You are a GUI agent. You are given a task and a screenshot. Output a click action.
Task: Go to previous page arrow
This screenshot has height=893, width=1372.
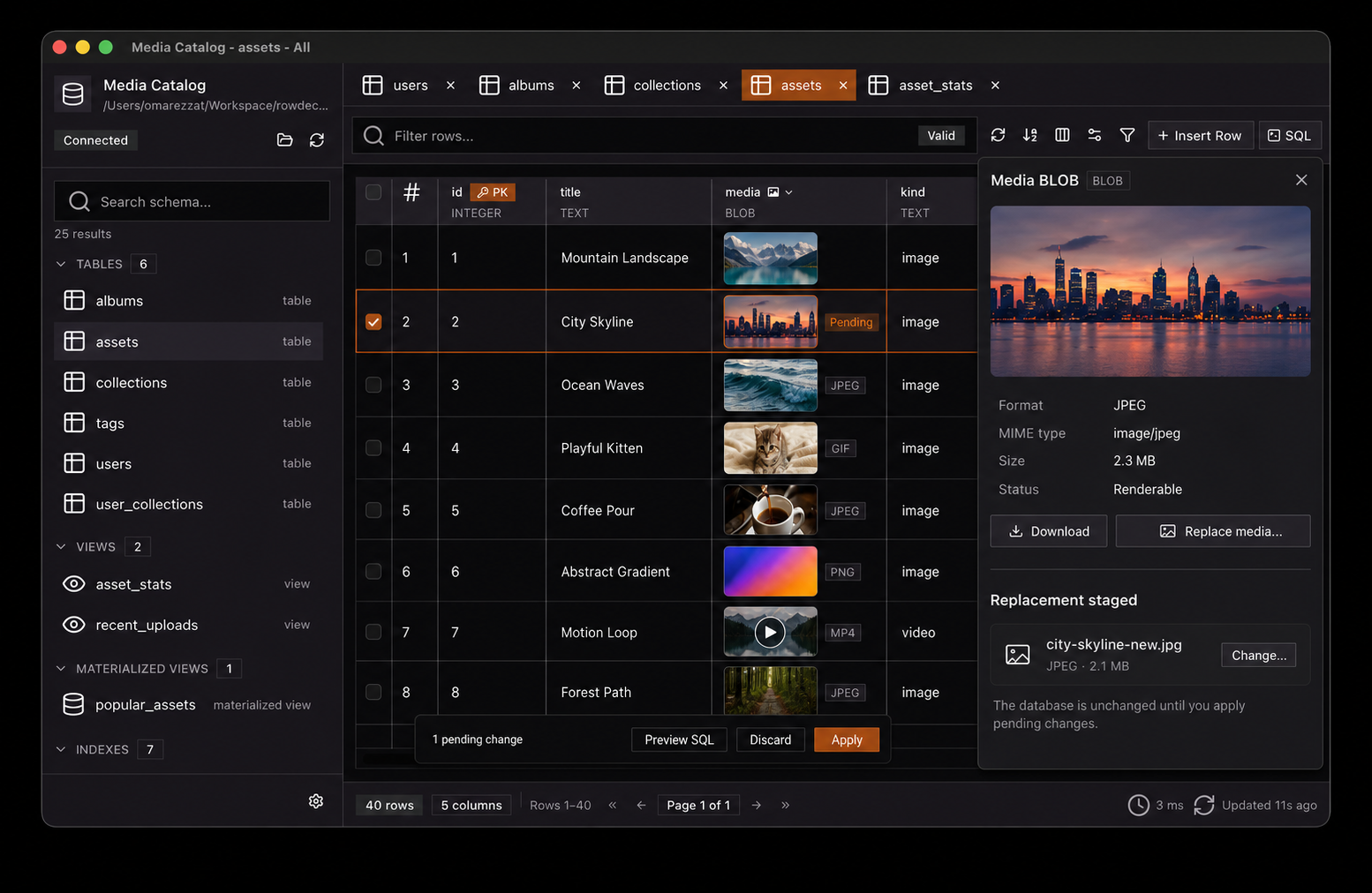coord(641,805)
